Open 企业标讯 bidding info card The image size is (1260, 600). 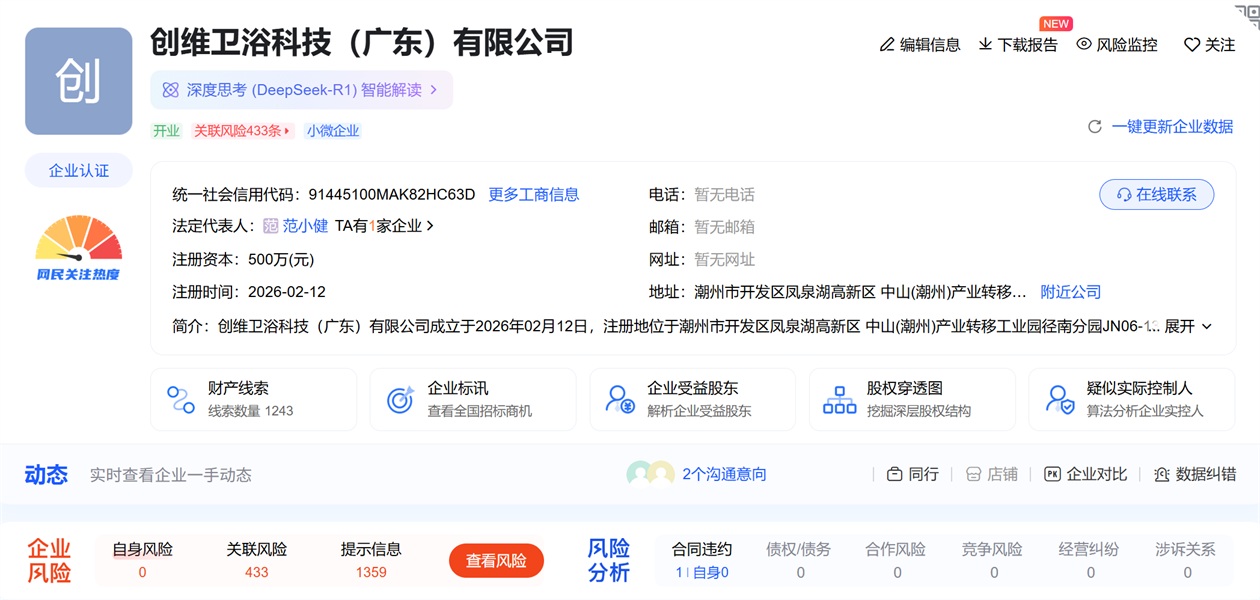pyautogui.click(x=472, y=399)
